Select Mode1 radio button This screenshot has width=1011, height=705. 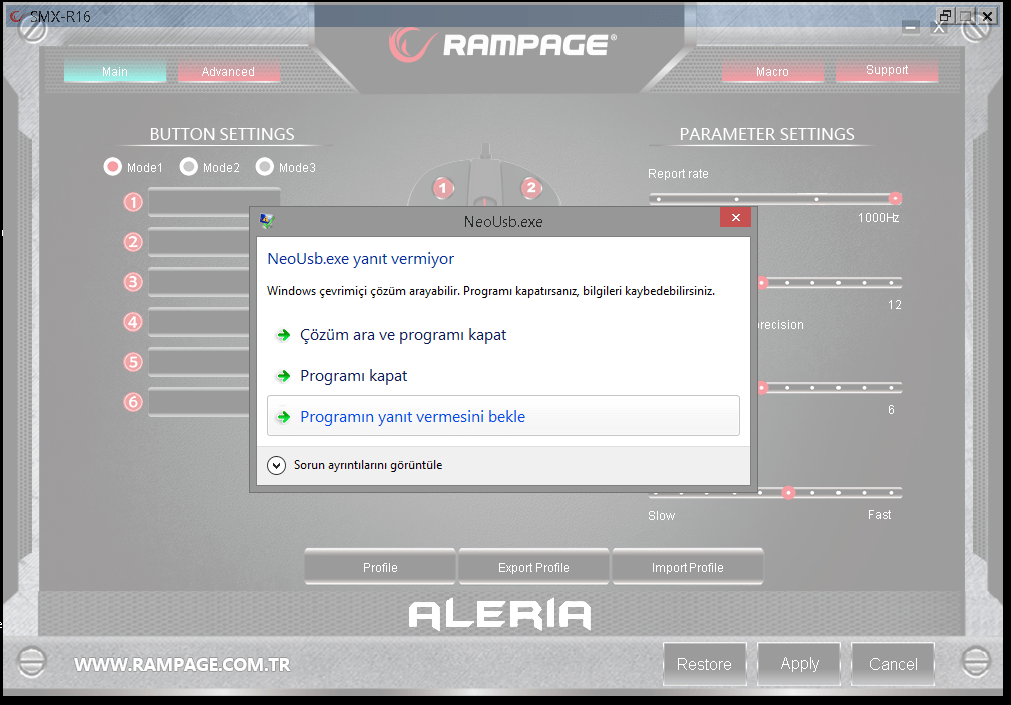tap(113, 167)
